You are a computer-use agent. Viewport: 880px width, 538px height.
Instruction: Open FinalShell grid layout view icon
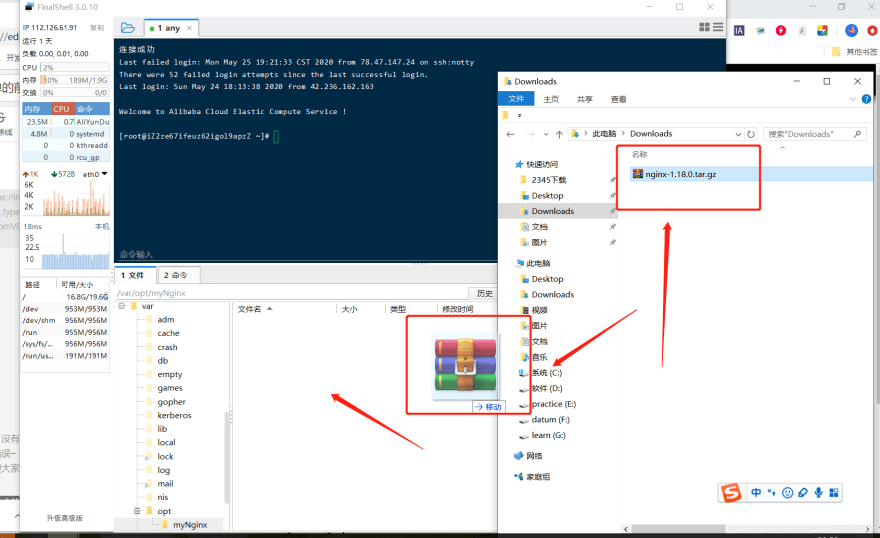pyautogui.click(x=704, y=27)
